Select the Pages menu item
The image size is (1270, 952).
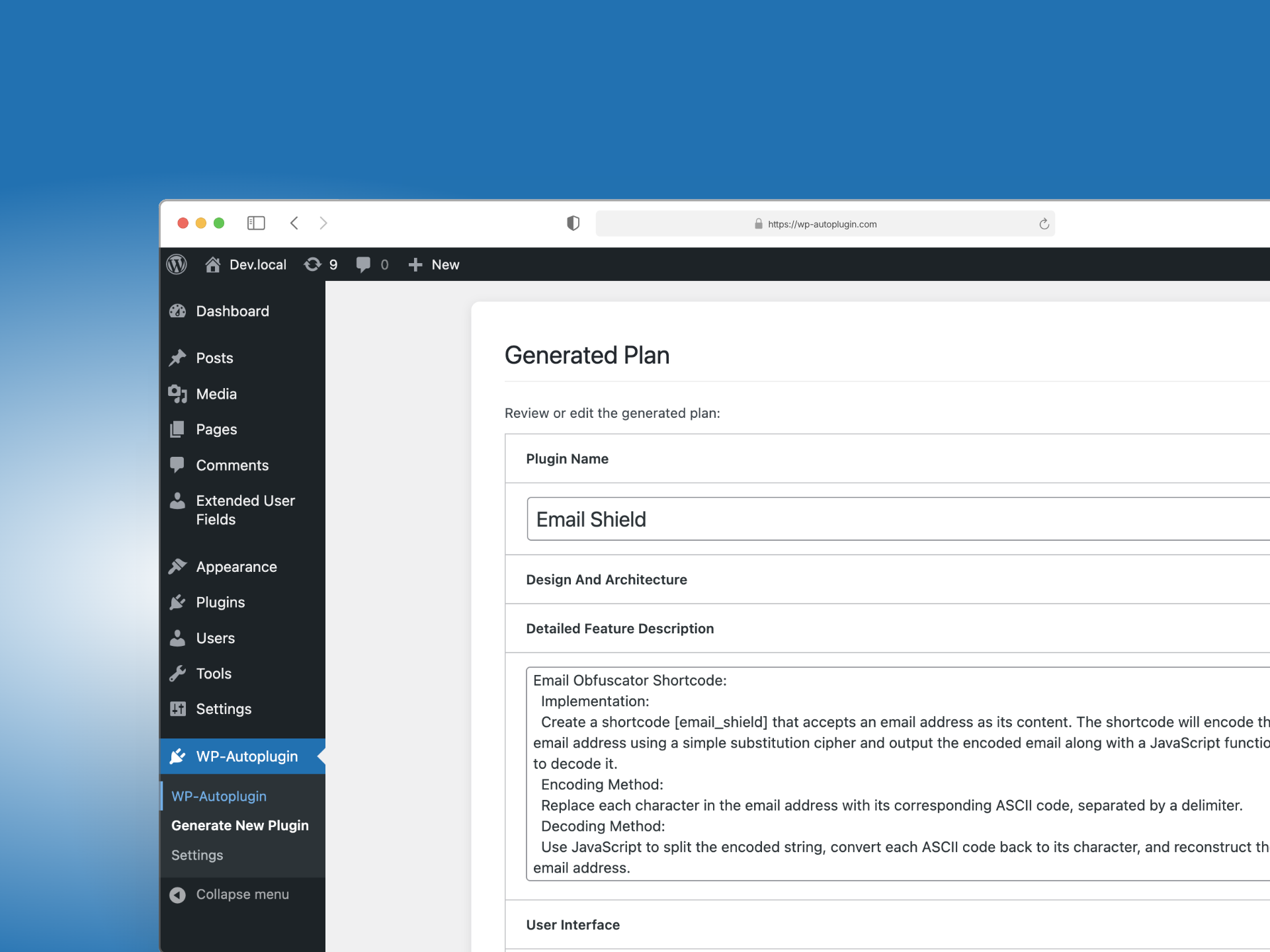tap(214, 429)
